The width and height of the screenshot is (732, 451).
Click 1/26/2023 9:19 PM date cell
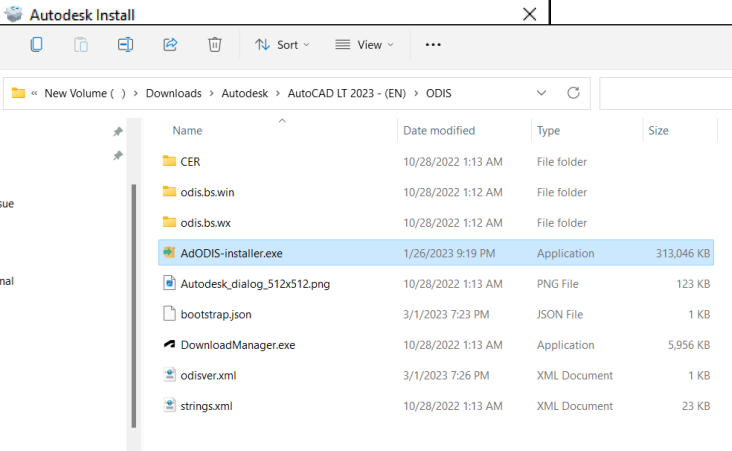(x=449, y=254)
